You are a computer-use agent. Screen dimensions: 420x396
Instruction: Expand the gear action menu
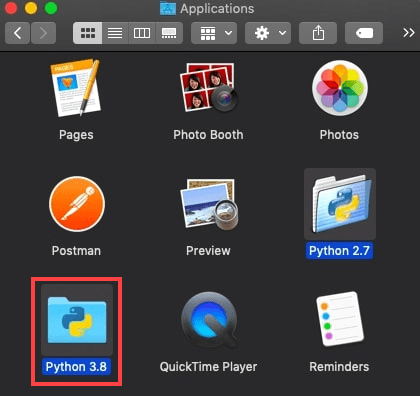tap(268, 33)
